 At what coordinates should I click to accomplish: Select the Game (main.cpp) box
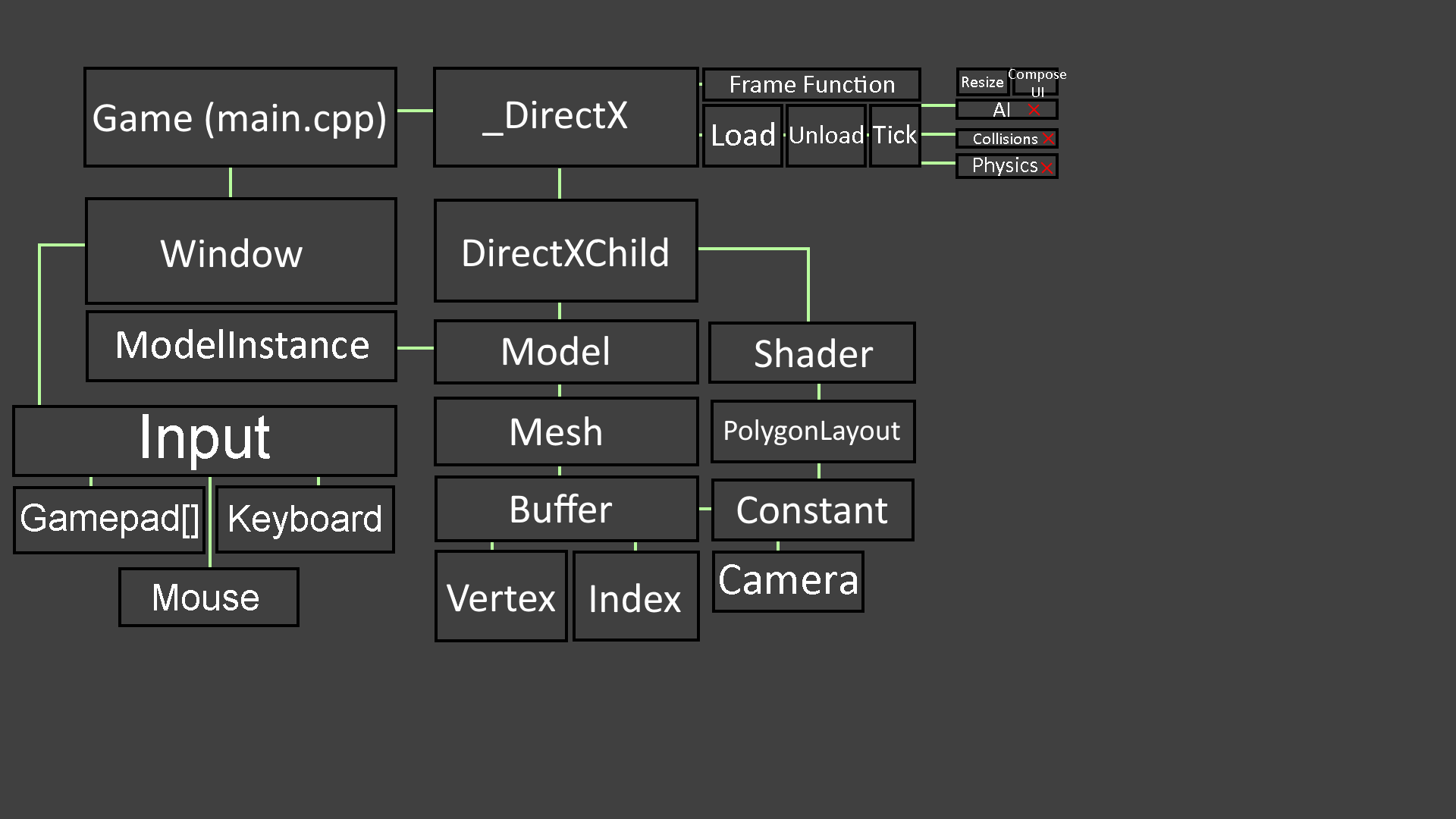(240, 118)
